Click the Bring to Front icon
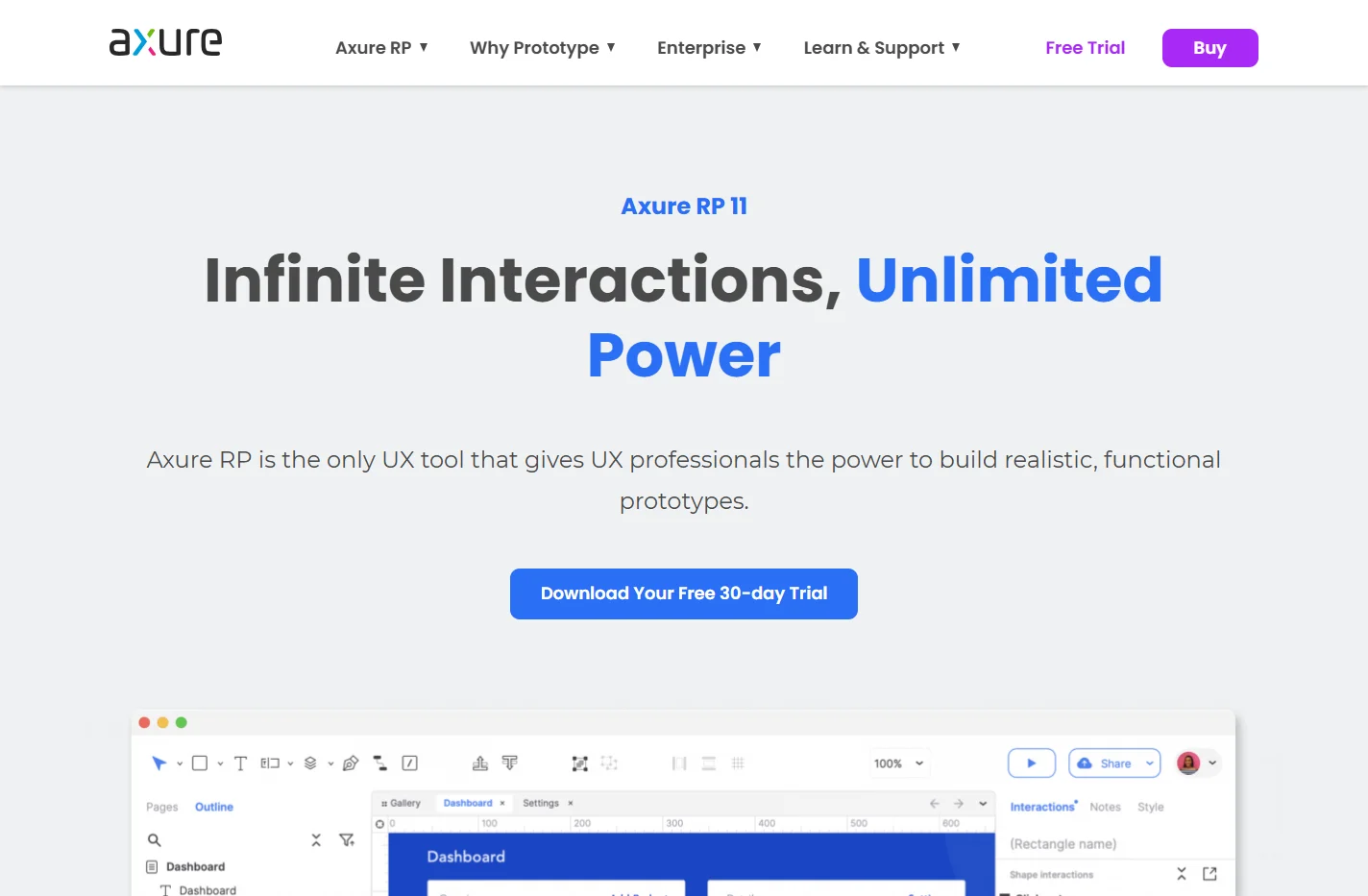This screenshot has height=896, width=1368. [480, 763]
